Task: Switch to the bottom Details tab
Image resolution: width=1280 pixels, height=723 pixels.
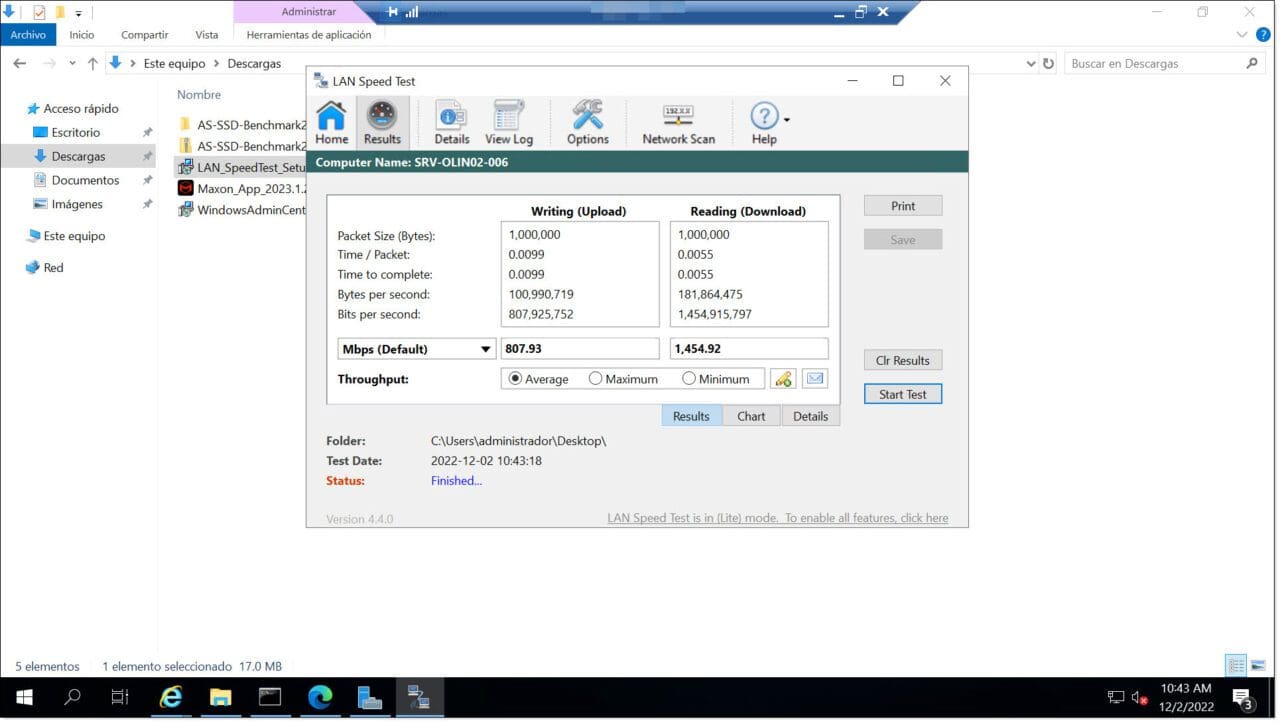Action: click(x=811, y=416)
